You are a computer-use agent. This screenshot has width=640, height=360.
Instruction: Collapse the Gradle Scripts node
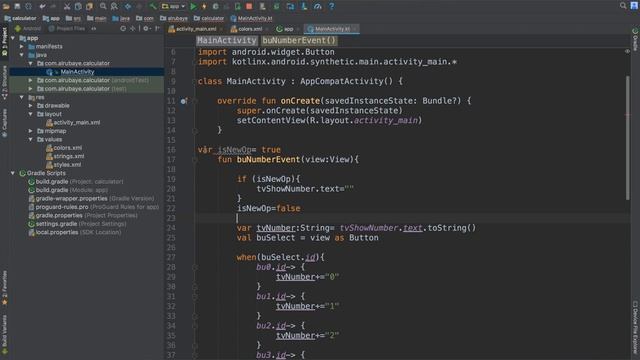pos(13,173)
